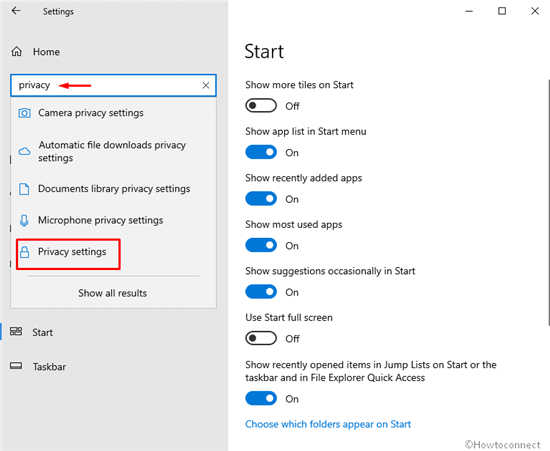Viewport: 550px width, 451px height.
Task: Click Show all results
Action: pyautogui.click(x=113, y=293)
